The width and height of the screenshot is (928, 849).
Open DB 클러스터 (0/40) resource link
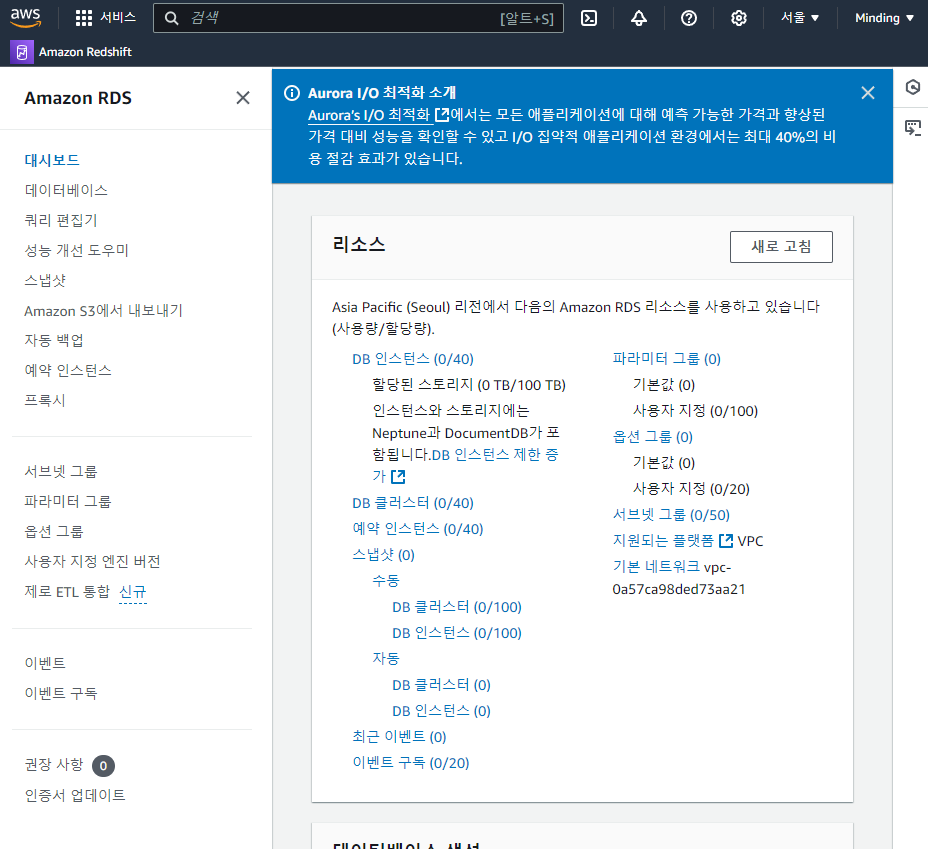pos(413,503)
